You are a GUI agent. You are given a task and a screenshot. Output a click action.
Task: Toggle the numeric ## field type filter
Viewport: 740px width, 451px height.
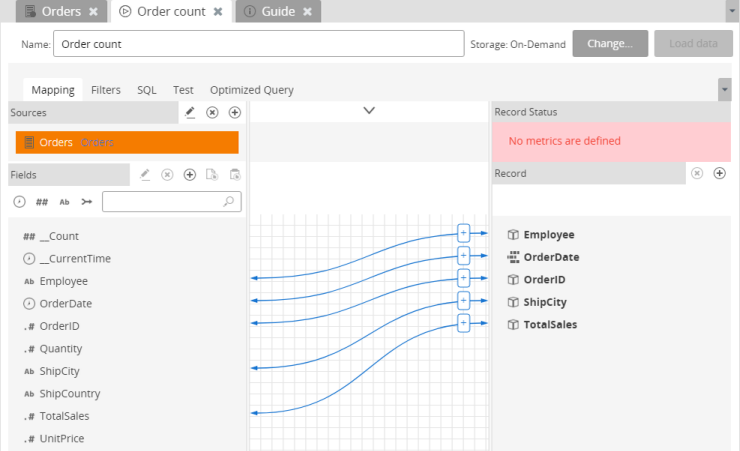coord(42,202)
